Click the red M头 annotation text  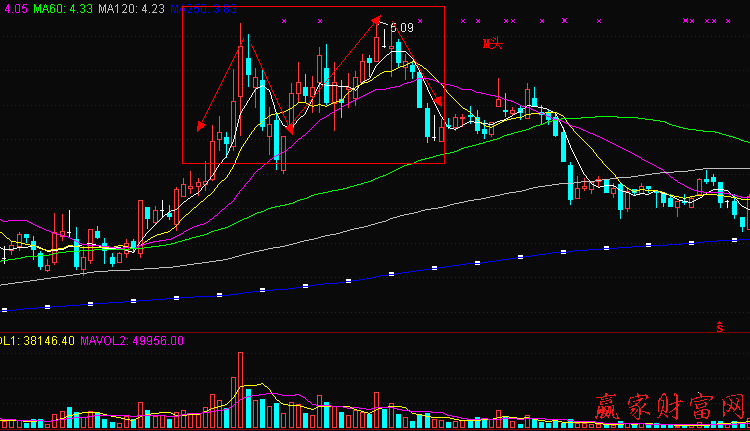coord(492,43)
